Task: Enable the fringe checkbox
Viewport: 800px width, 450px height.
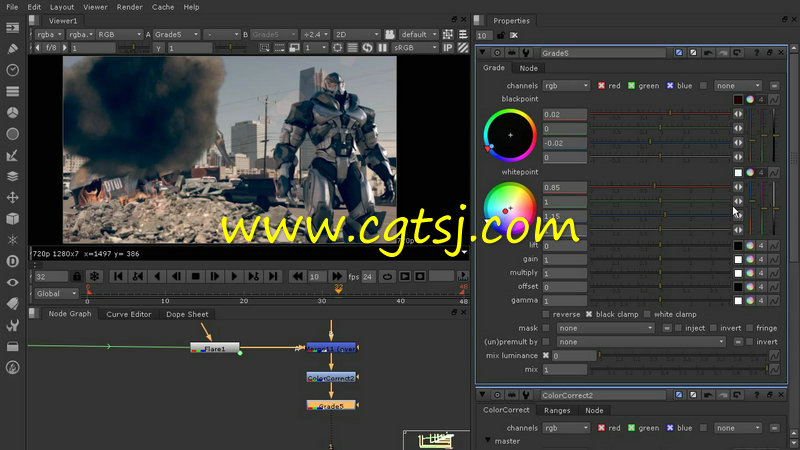Action: tap(749, 328)
